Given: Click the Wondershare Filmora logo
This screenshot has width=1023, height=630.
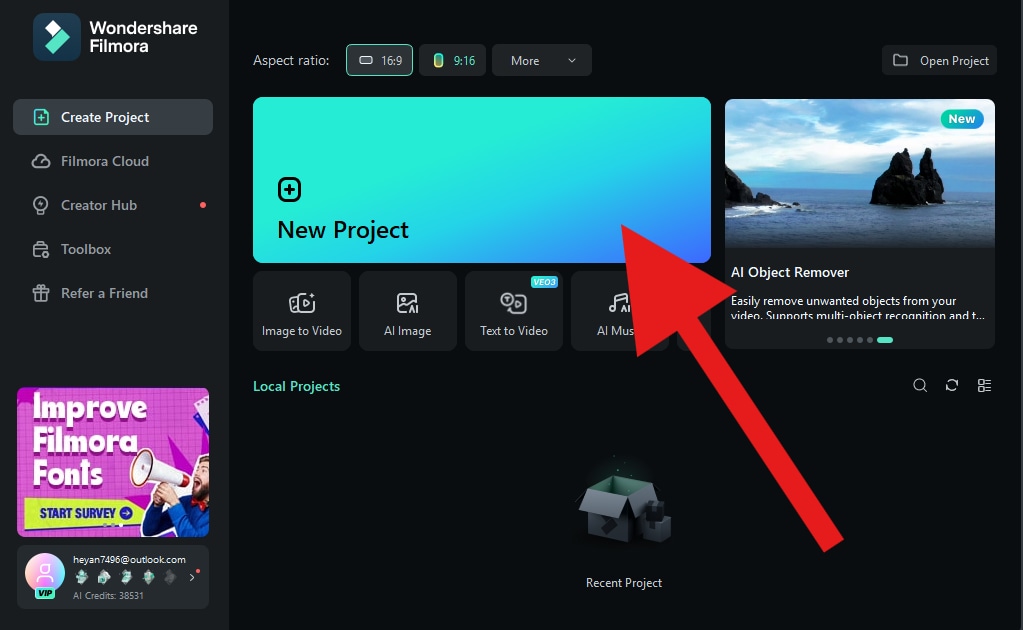Looking at the screenshot, I should tap(57, 37).
